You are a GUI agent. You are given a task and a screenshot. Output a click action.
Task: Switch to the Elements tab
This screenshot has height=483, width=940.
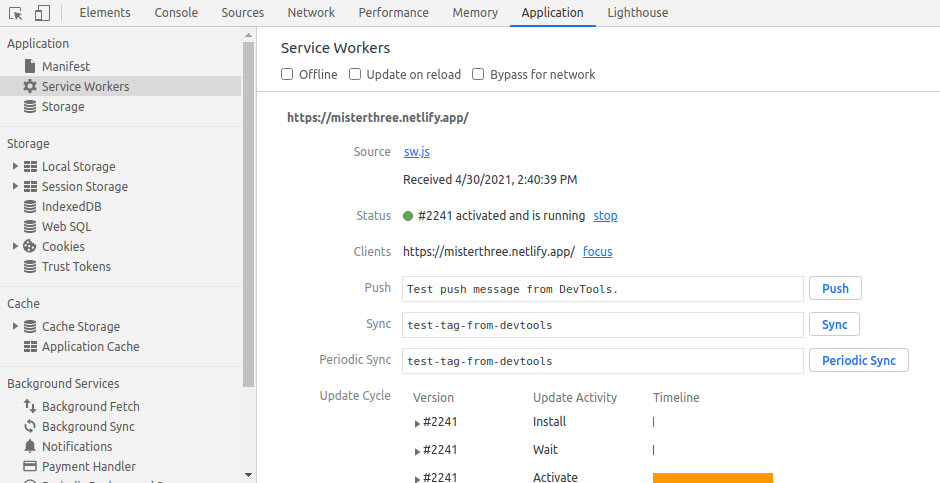(105, 13)
